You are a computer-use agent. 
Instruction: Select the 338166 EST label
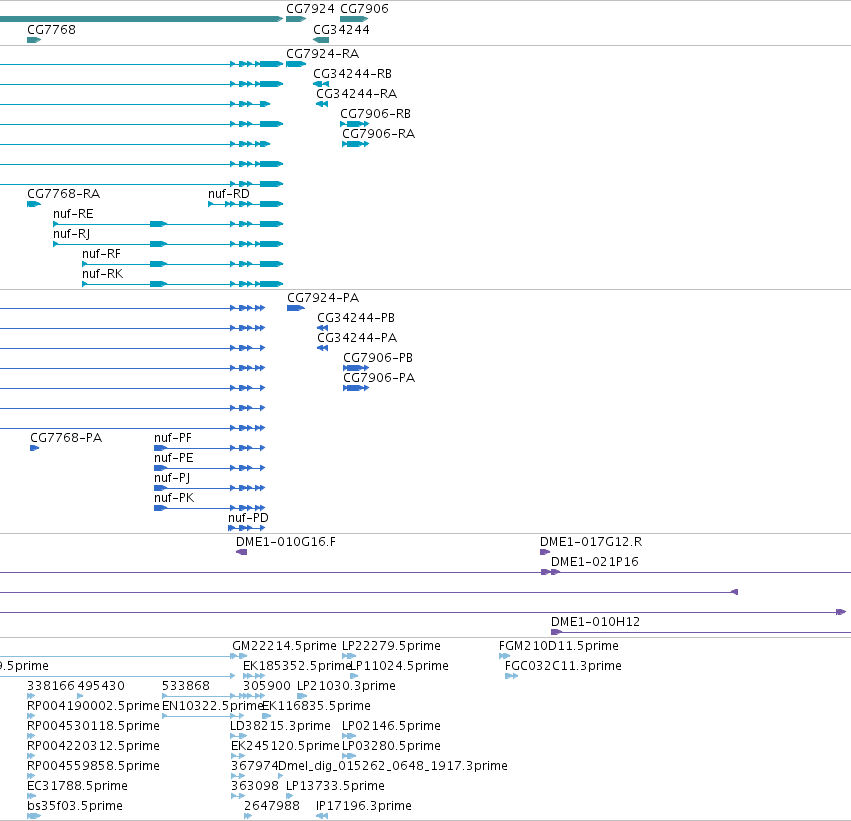pos(50,686)
